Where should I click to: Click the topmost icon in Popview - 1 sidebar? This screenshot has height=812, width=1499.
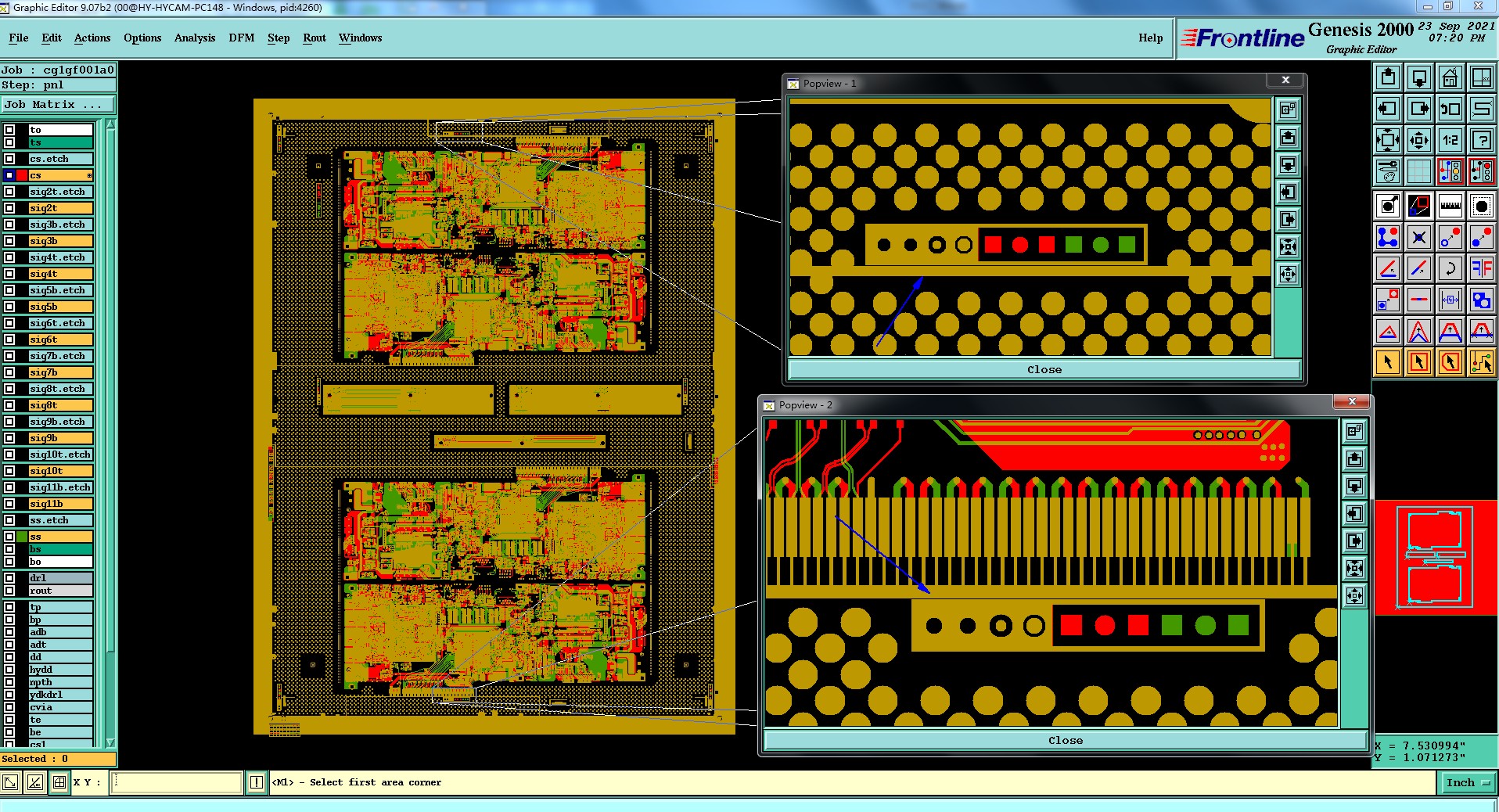(x=1288, y=110)
